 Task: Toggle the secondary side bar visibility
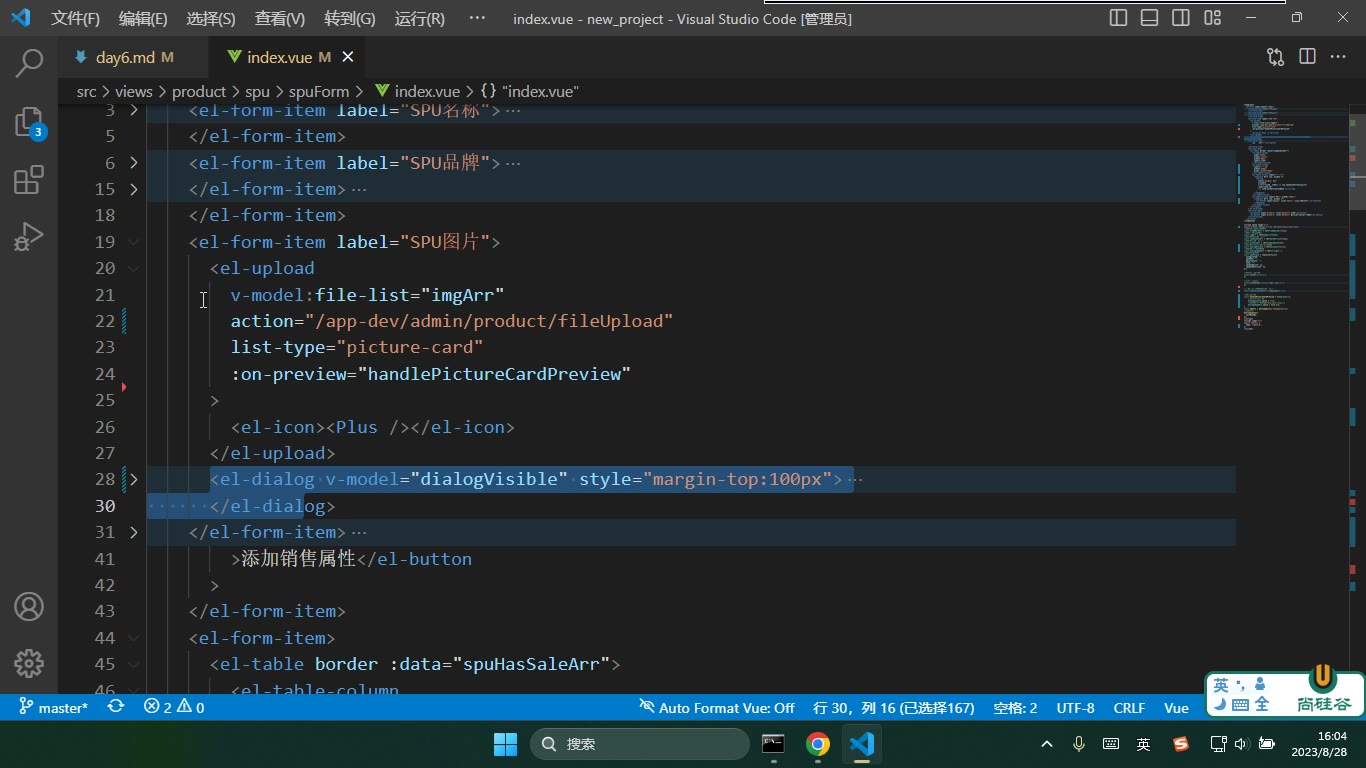[x=1181, y=18]
